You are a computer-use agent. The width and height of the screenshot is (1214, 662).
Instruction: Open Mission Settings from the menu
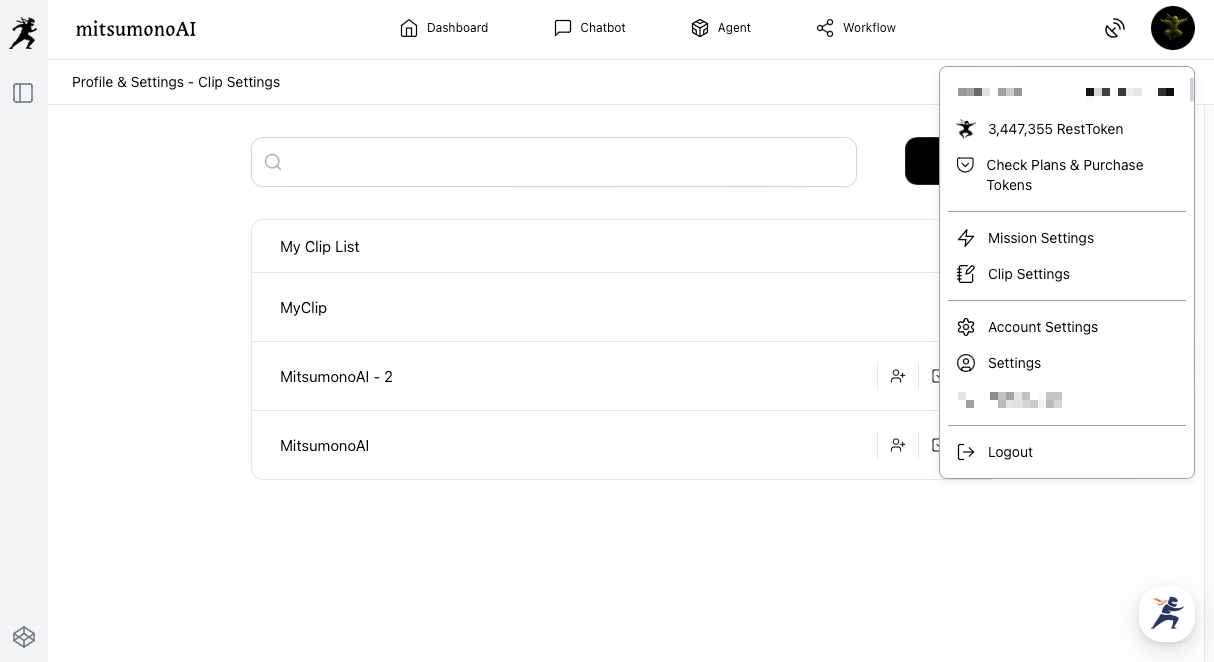(x=1040, y=238)
